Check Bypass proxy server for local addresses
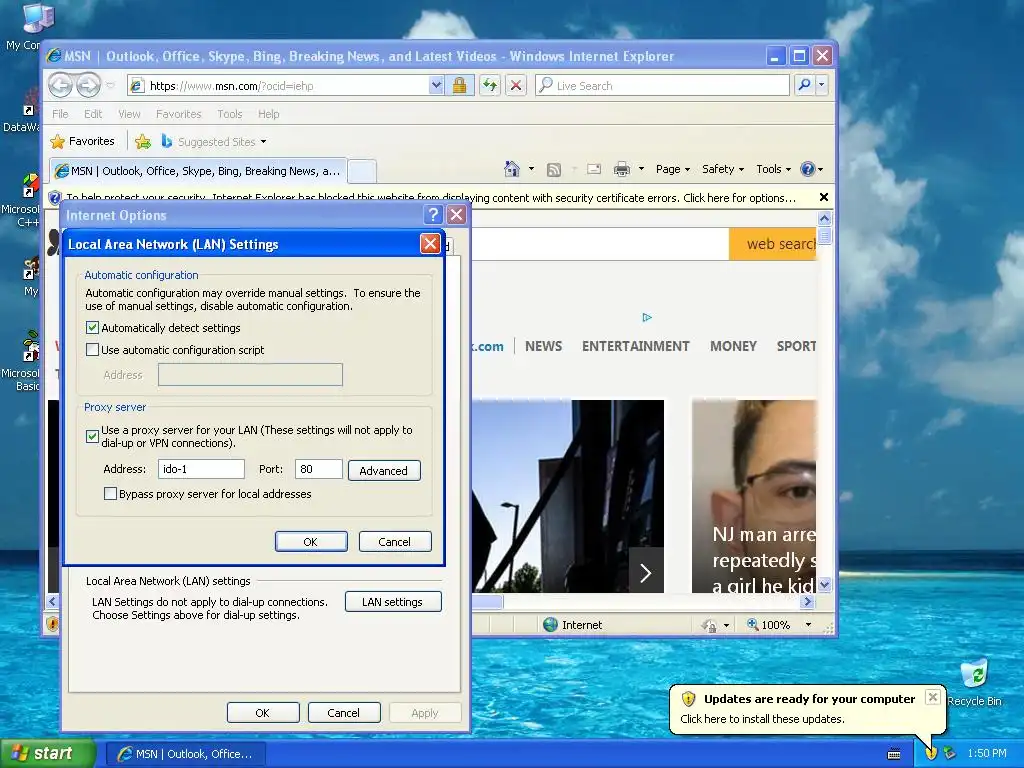Screen dimensions: 1024x768 click(x=110, y=494)
